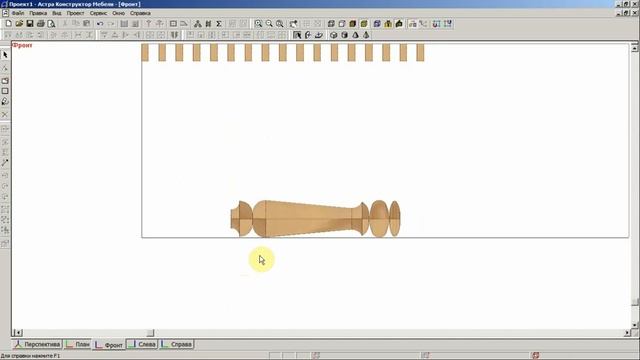Click the black house icon
Screen dimensions: 640x360
[399, 24]
